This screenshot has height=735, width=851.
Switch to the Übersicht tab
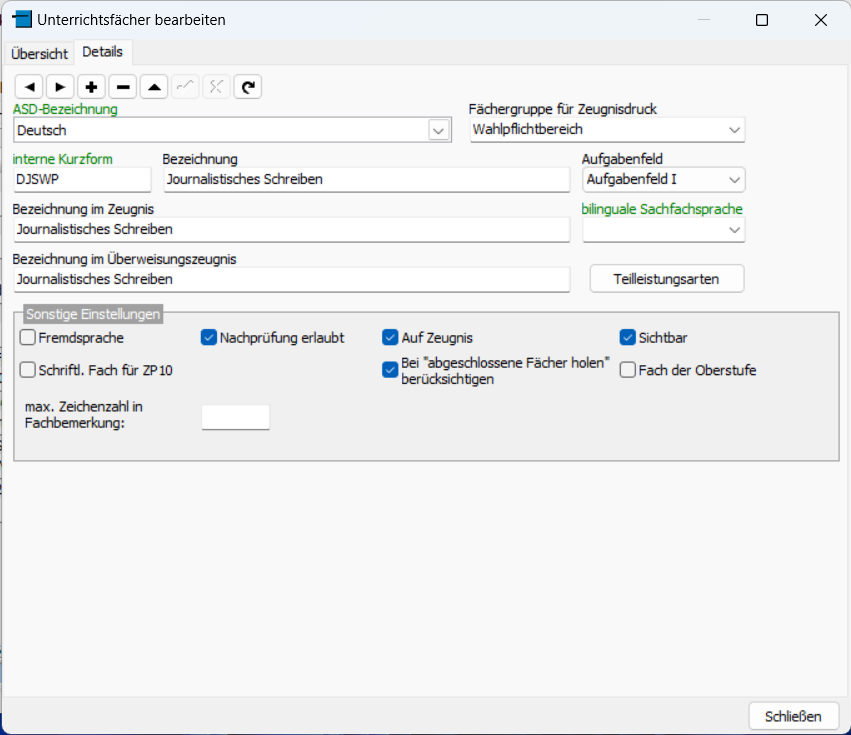pyautogui.click(x=39, y=54)
